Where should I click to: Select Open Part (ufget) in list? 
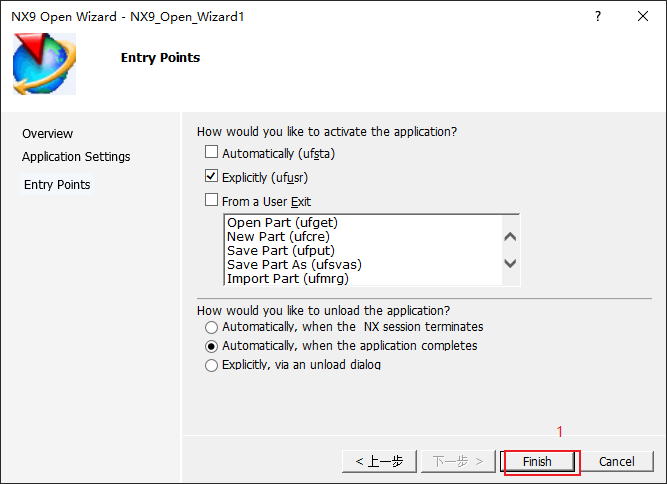pos(282,222)
